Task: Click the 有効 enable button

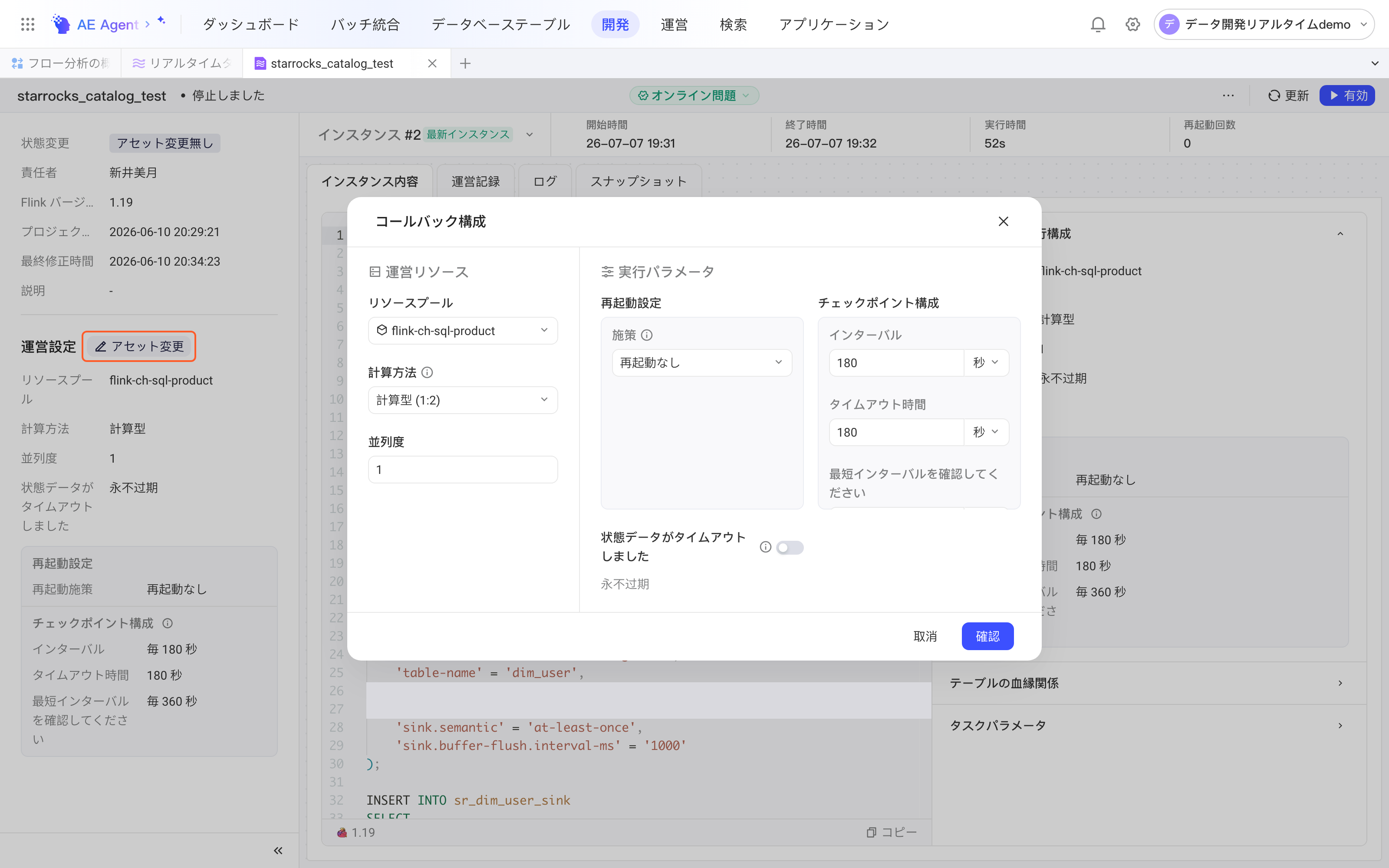Action: point(1347,95)
